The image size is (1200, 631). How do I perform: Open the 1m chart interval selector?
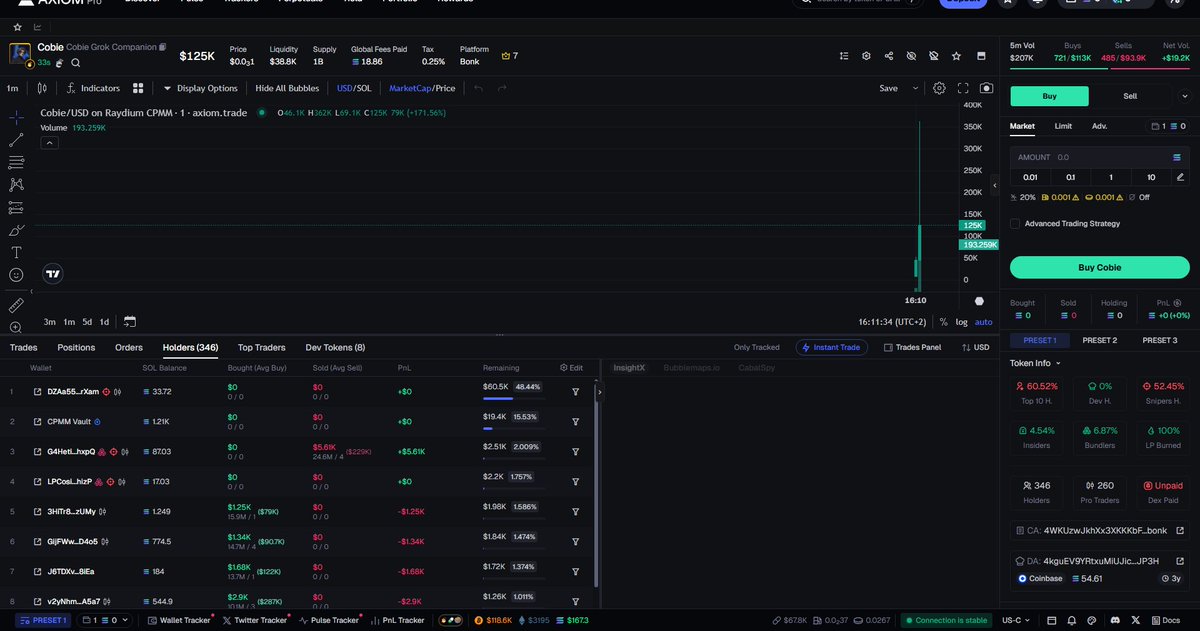pyautogui.click(x=12, y=88)
